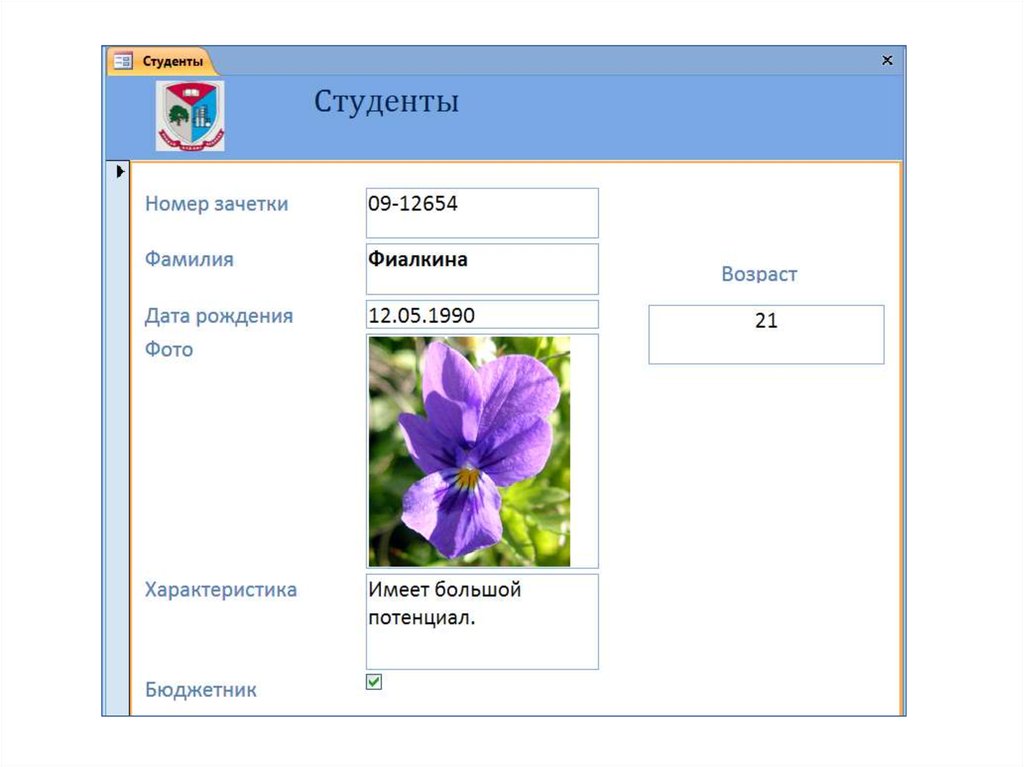Click the Возраст field showing 21
Image resolution: width=1024 pixels, height=767 pixels.
point(766,334)
